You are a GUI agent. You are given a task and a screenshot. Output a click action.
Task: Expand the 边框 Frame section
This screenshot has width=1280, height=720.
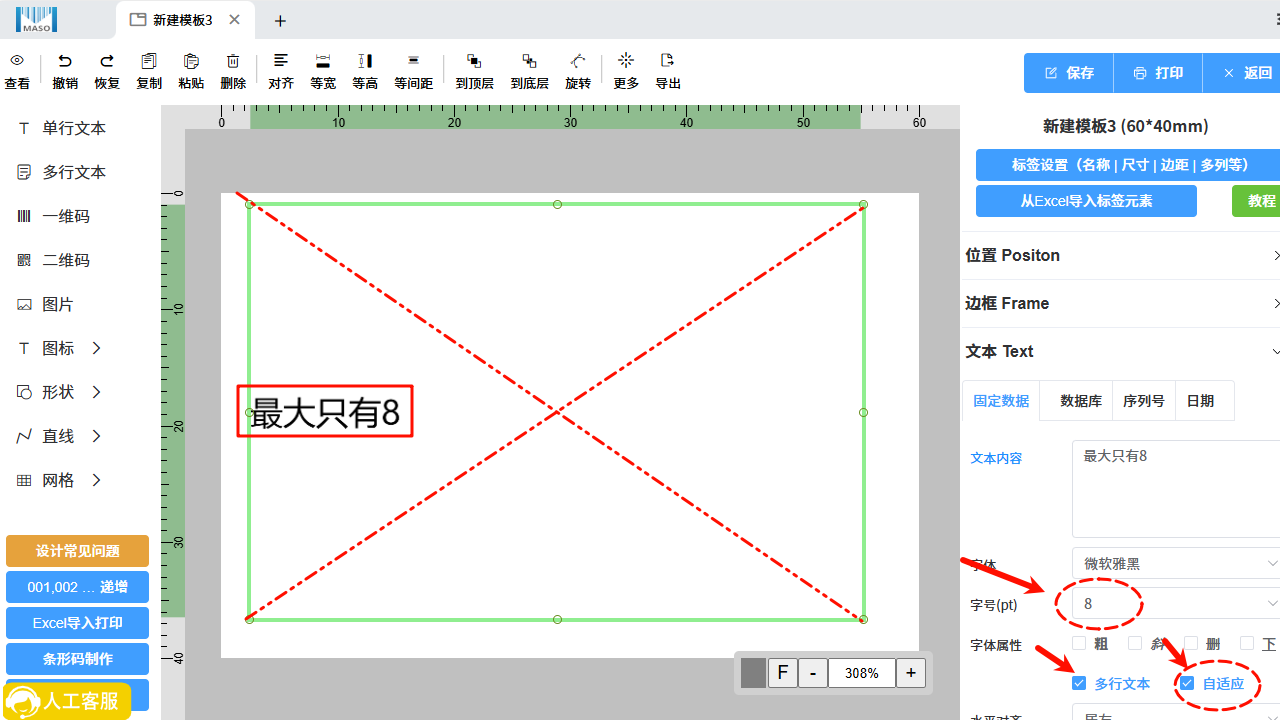tap(1120, 303)
